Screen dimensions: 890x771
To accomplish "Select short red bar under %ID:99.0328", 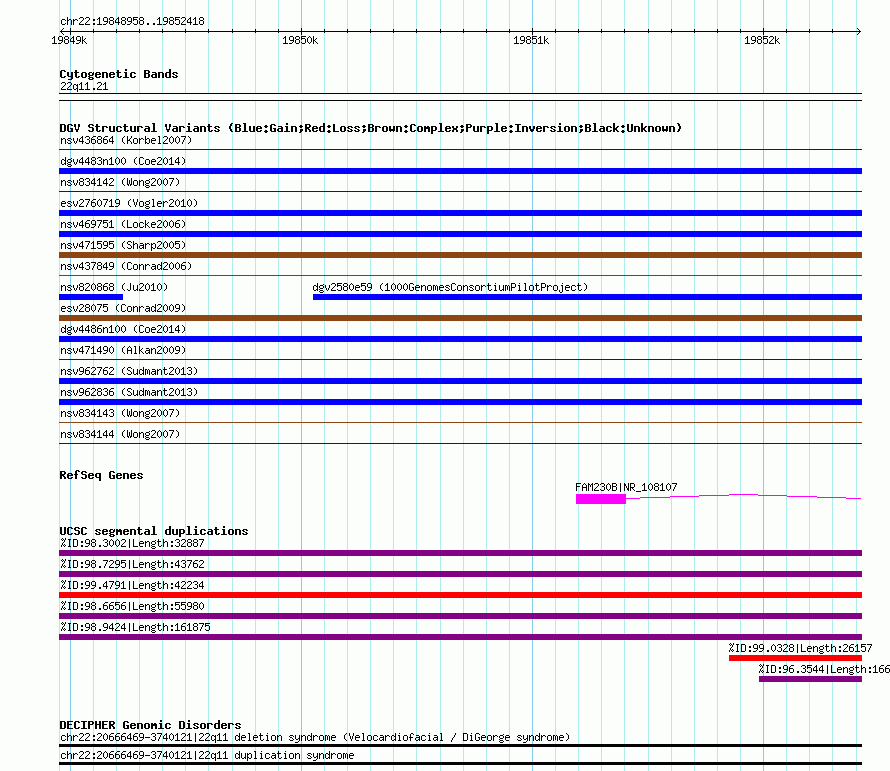I will [x=795, y=658].
